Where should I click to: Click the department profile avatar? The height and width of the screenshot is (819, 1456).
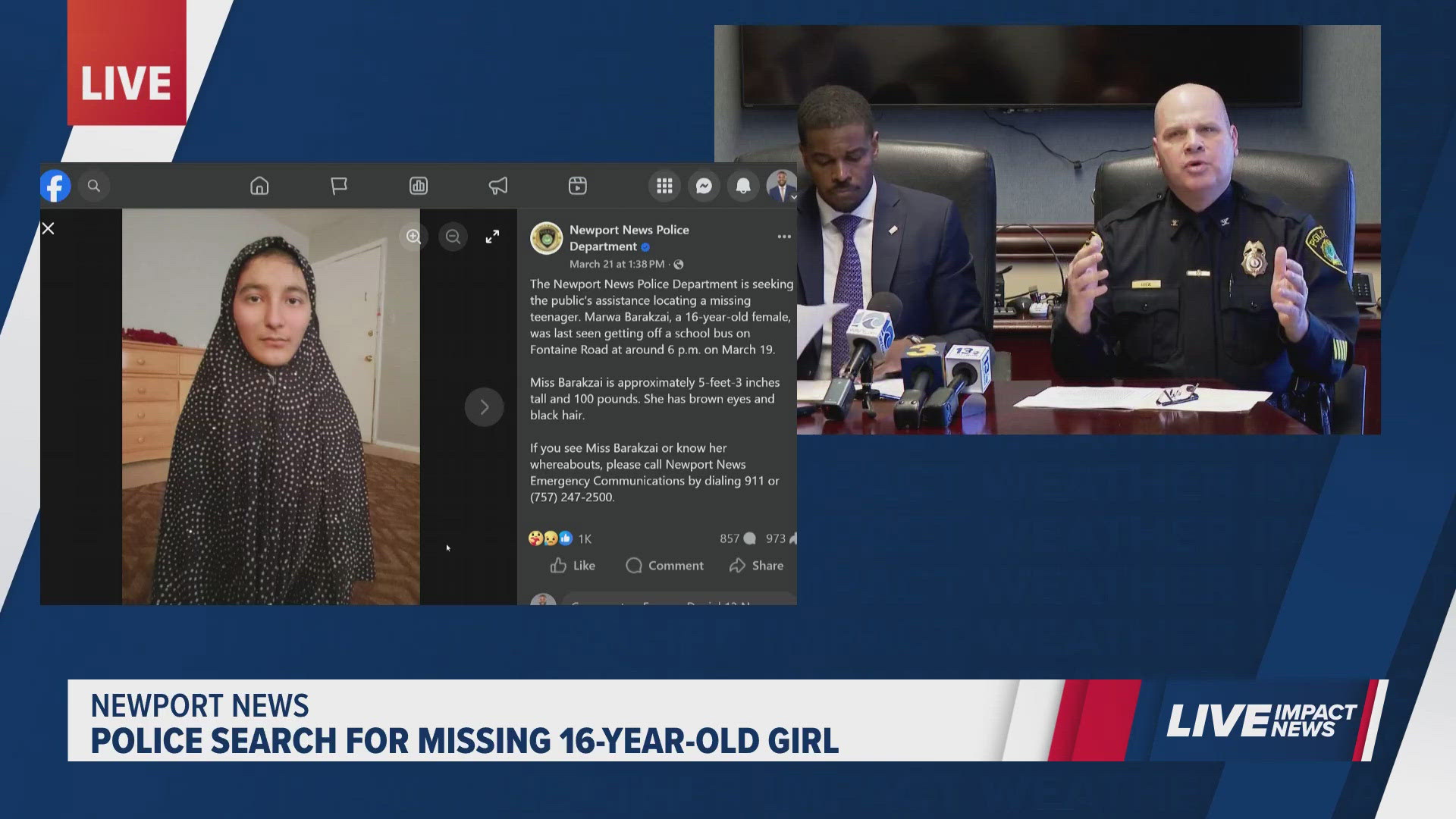point(546,238)
